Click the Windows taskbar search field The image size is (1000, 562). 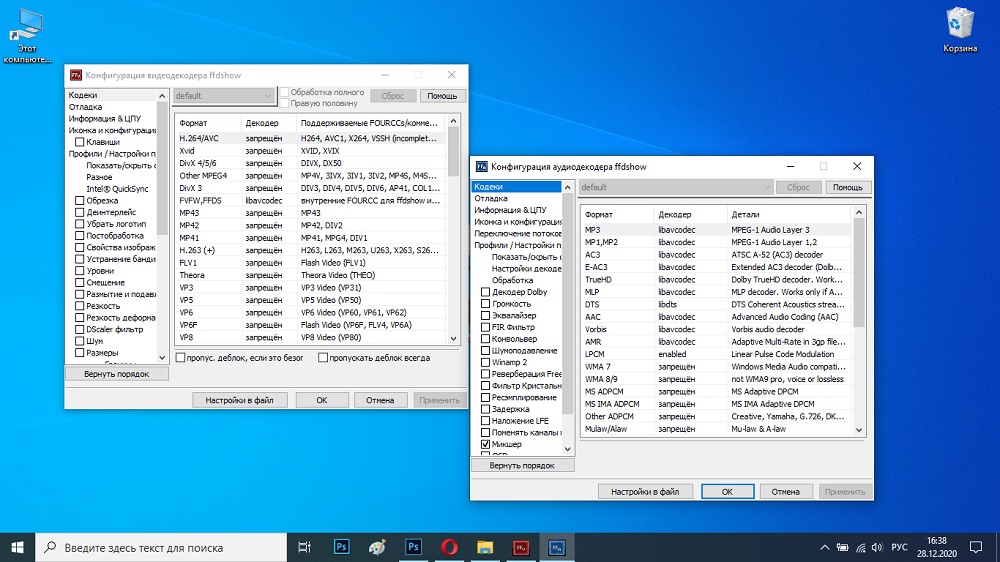point(162,547)
